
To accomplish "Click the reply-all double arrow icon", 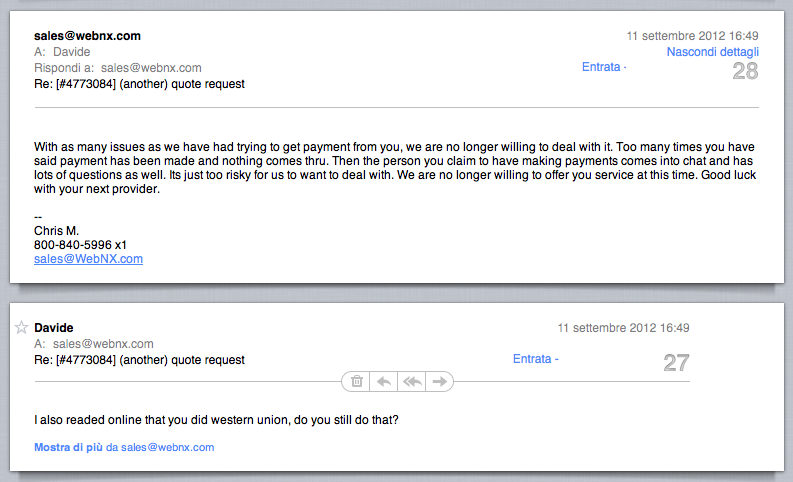I will click(x=412, y=381).
